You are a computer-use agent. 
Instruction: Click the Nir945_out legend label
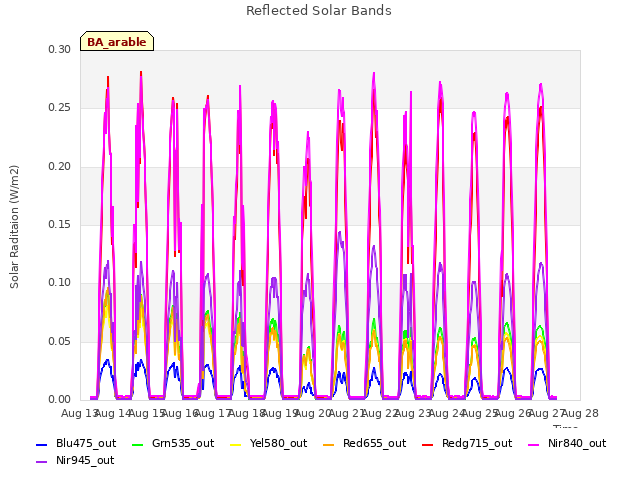click(85, 460)
